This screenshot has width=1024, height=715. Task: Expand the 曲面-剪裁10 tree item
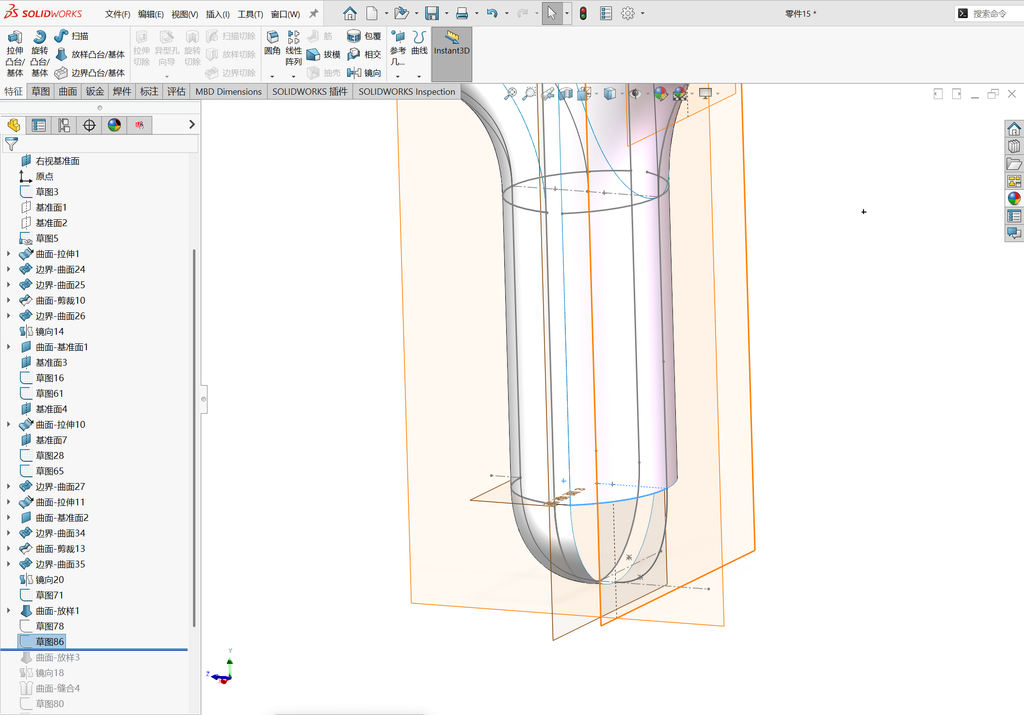click(8, 300)
